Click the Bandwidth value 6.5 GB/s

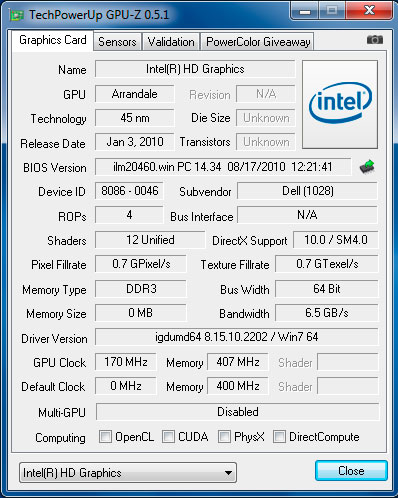(327, 313)
